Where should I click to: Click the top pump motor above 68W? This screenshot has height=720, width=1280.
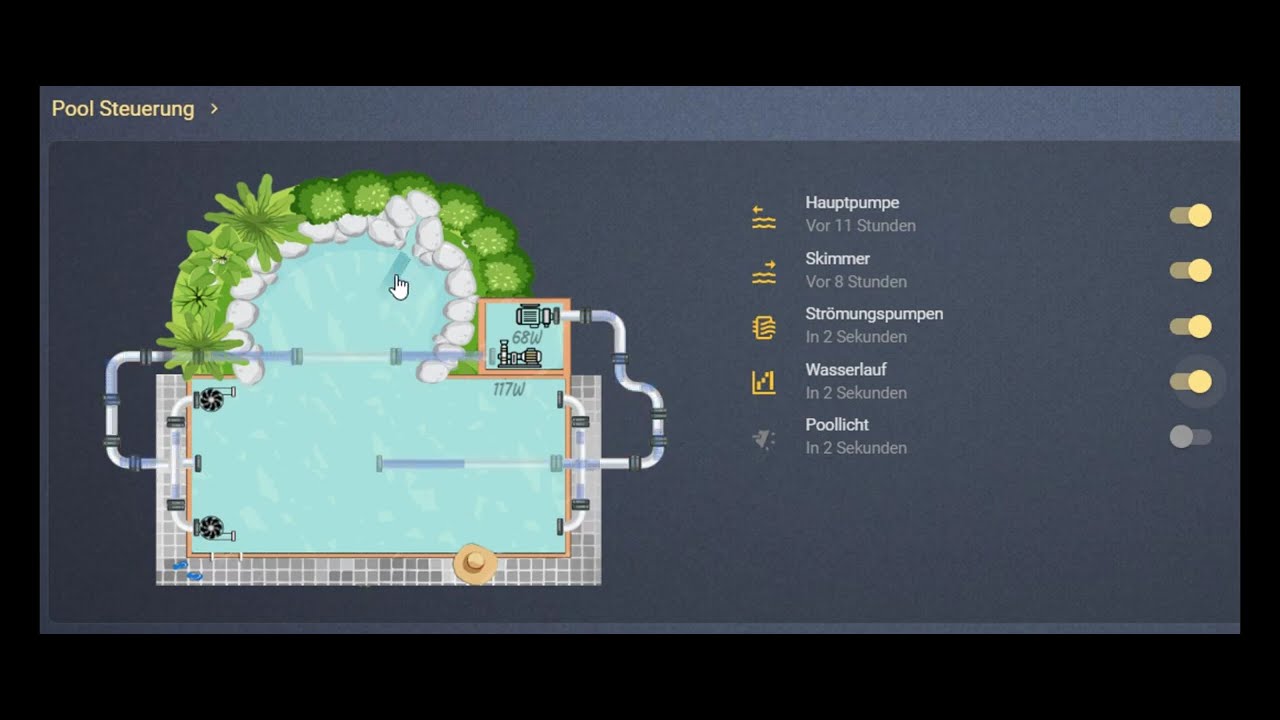[535, 316]
